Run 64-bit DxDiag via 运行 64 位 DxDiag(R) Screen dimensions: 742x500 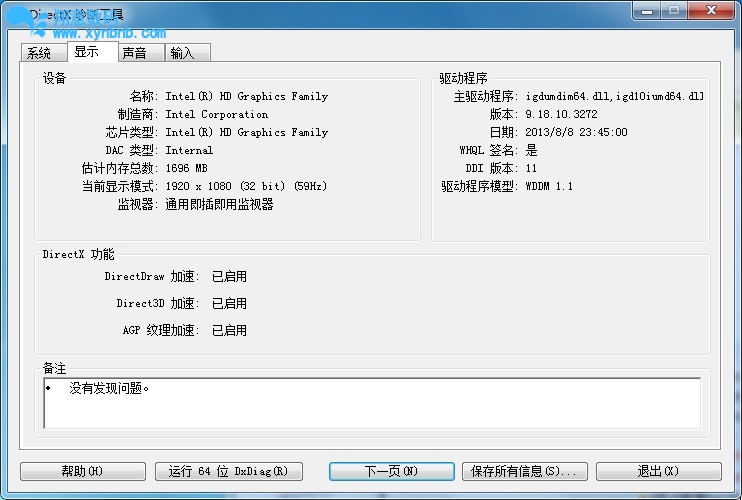coord(229,471)
